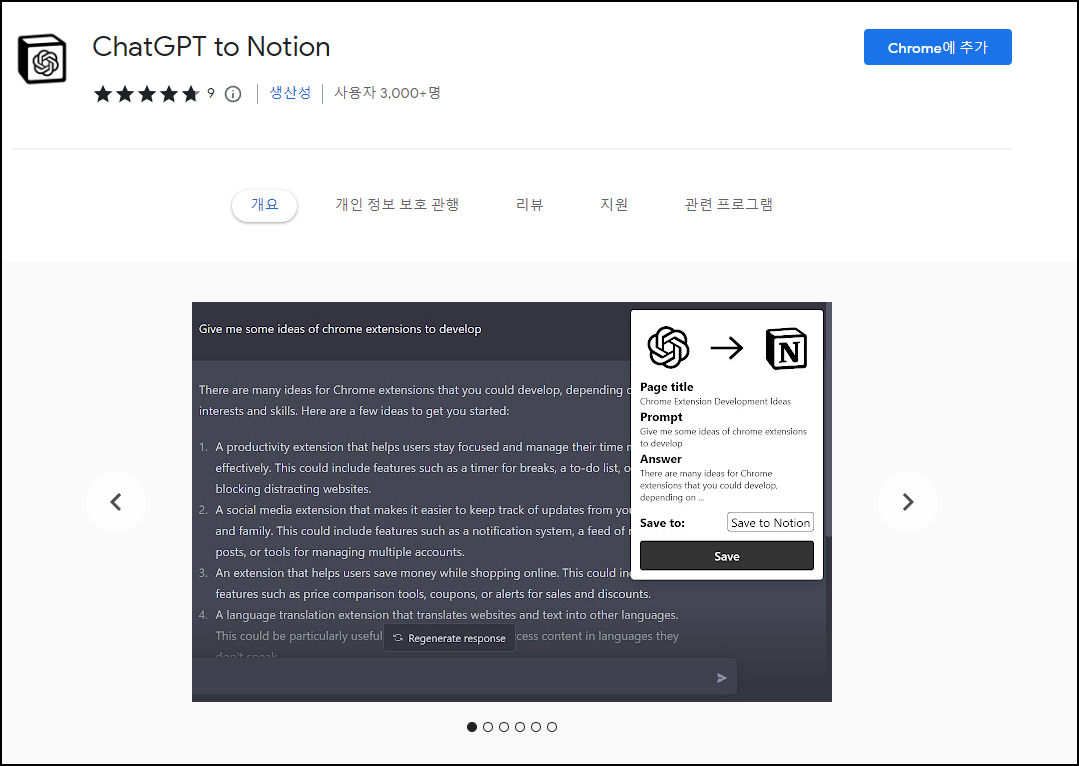Image resolution: width=1079 pixels, height=766 pixels.
Task: Click list item about saving money shopping
Action: pos(425,583)
